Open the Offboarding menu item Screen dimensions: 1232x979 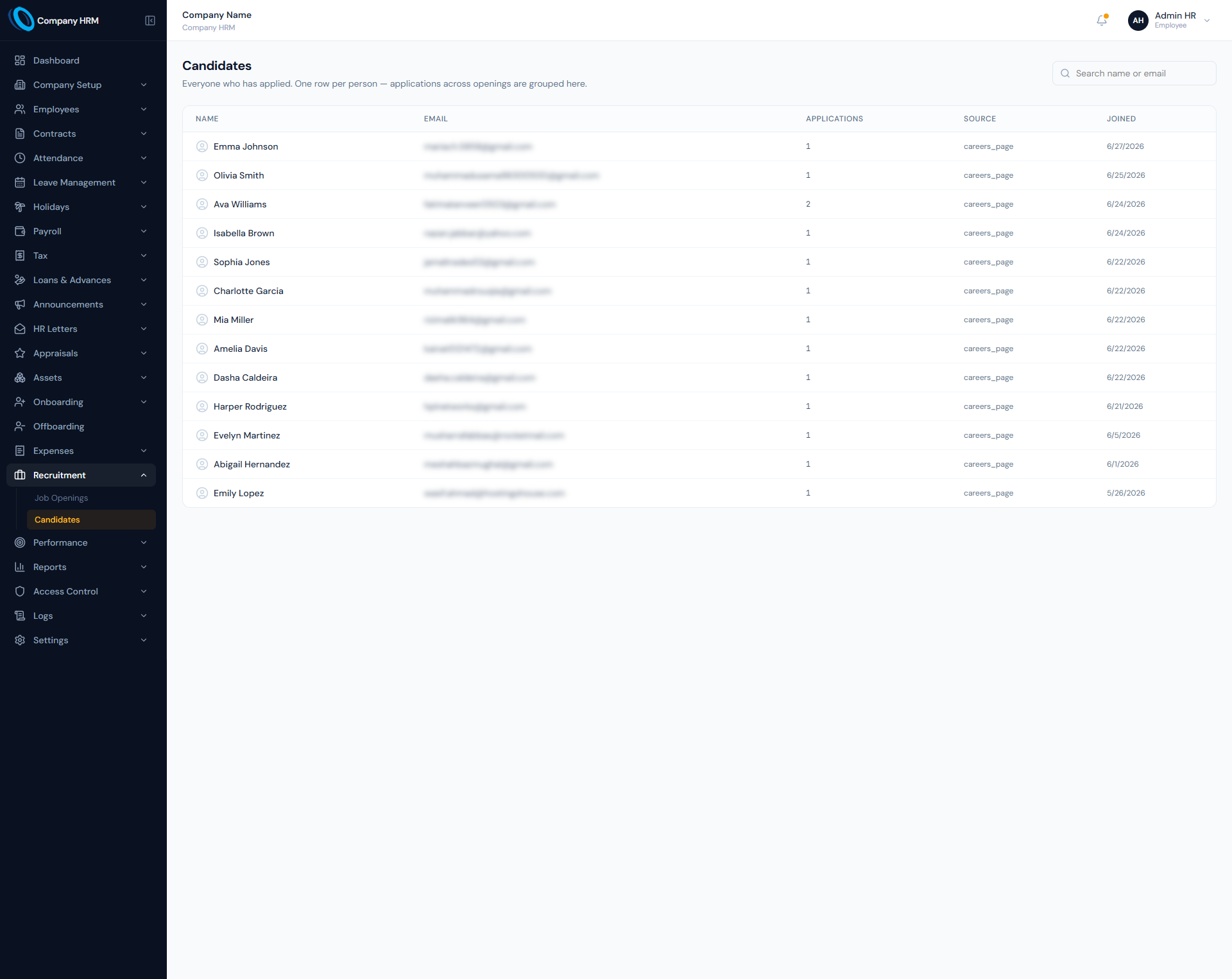point(81,426)
